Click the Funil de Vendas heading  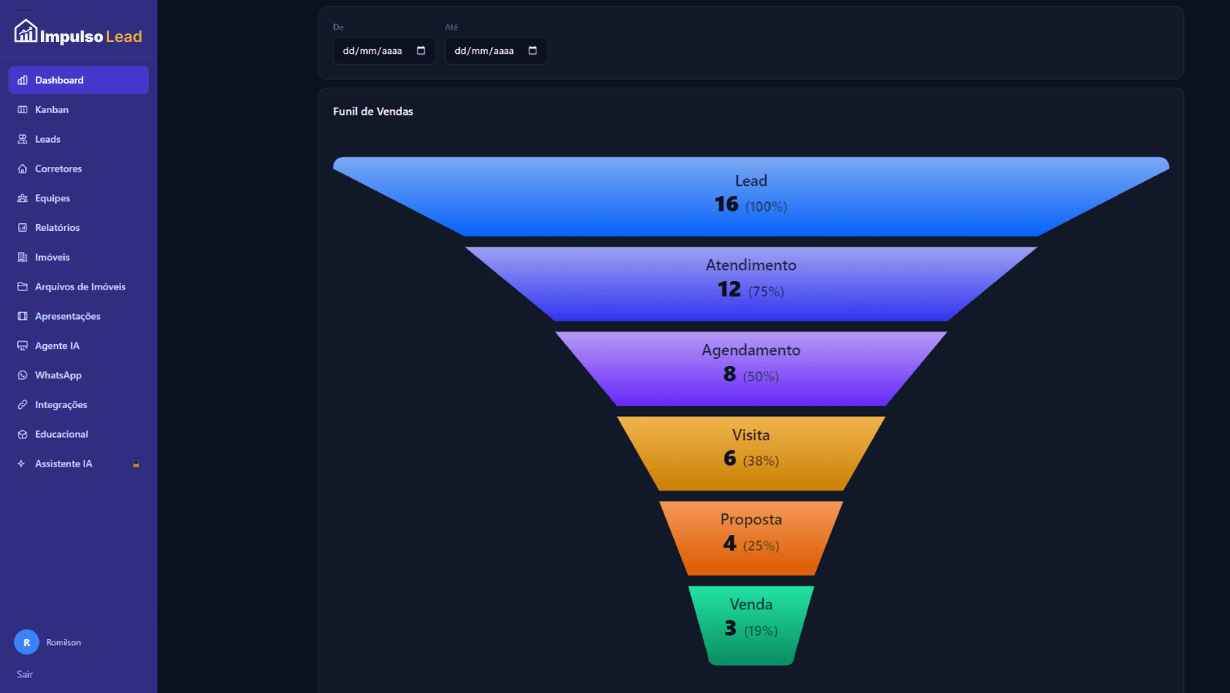373,111
